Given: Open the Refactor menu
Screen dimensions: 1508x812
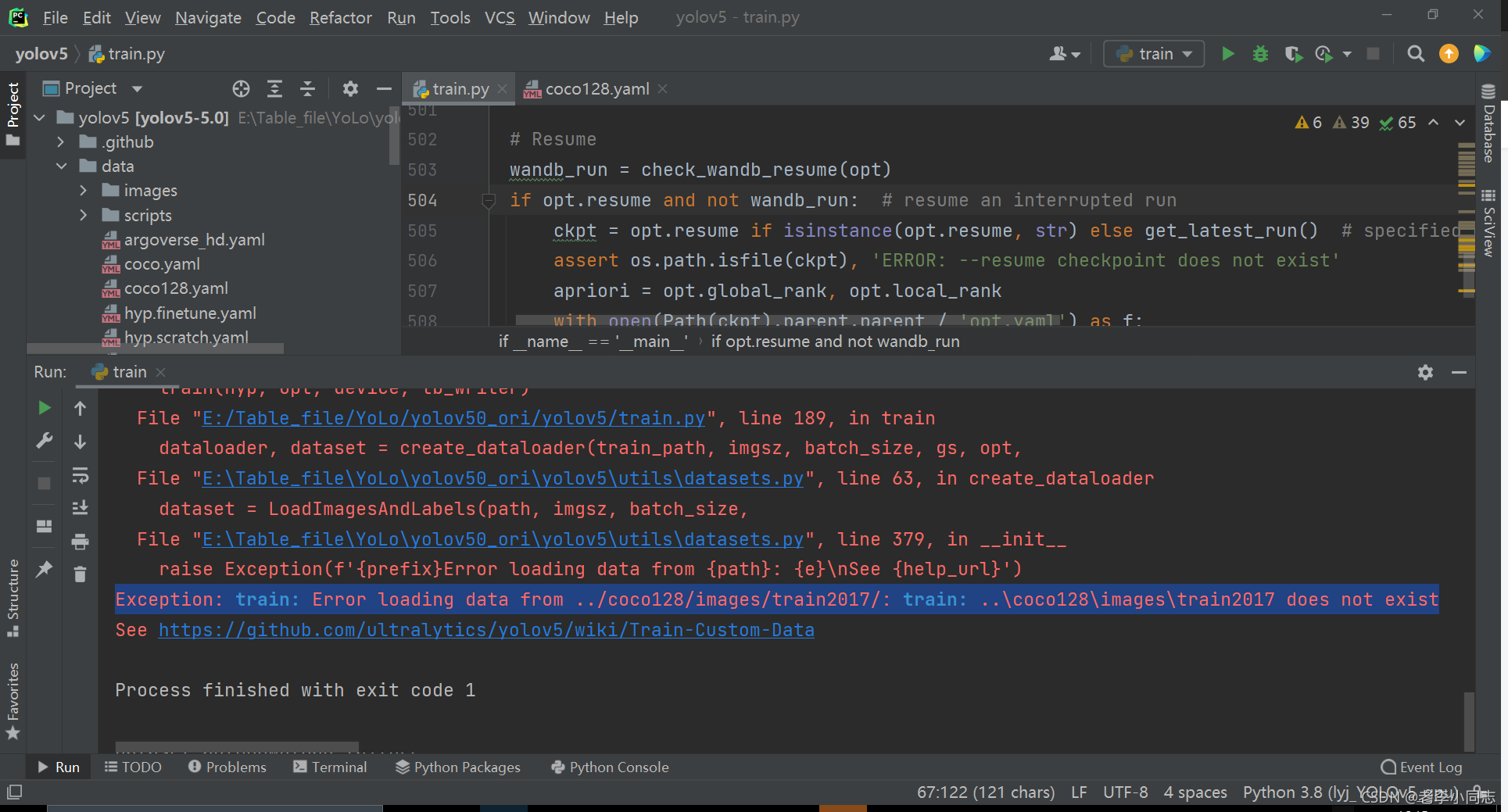Looking at the screenshot, I should (340, 17).
